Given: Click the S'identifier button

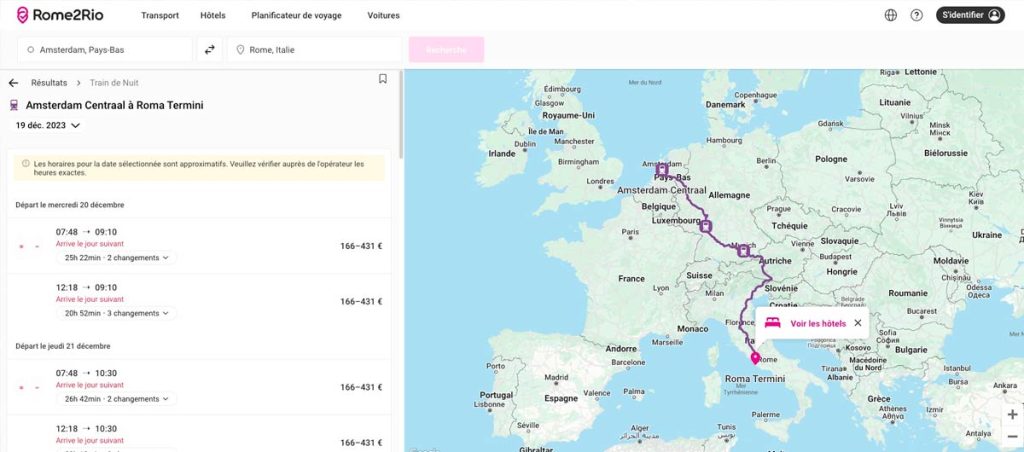Looking at the screenshot, I should coord(970,15).
